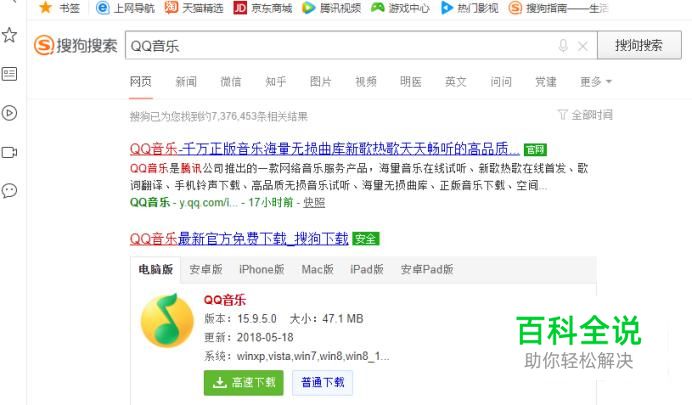Open 热门影视 bookmark

click(470, 8)
